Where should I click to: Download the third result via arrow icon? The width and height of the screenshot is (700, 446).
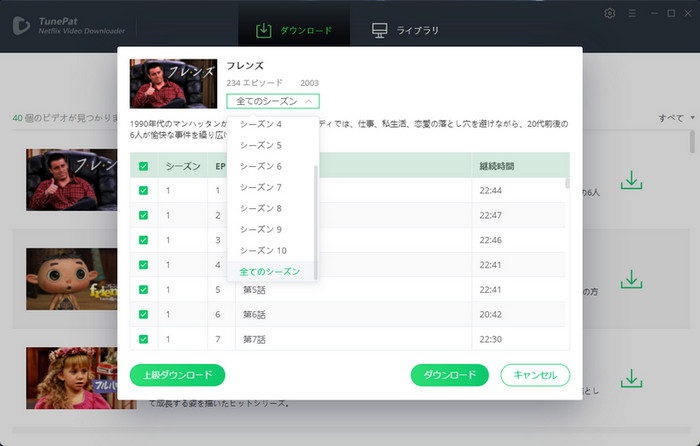pyautogui.click(x=631, y=378)
